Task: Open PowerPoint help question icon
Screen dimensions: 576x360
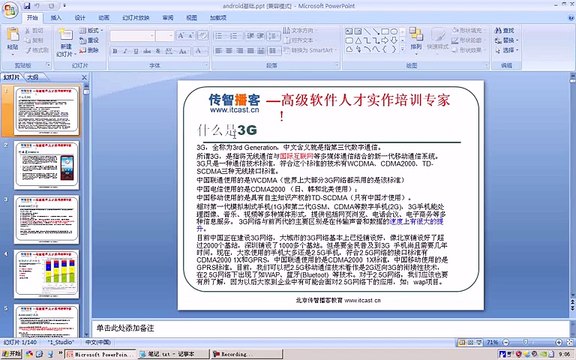Action: tap(570, 17)
